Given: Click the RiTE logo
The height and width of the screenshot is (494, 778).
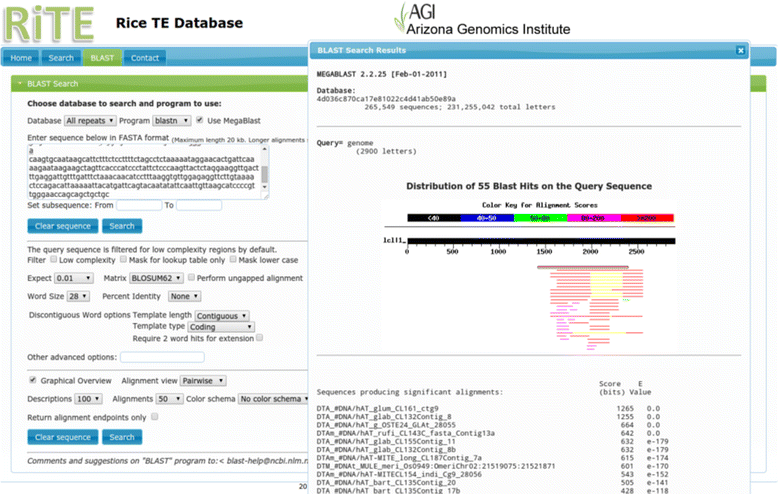Looking at the screenshot, I should [x=50, y=22].
